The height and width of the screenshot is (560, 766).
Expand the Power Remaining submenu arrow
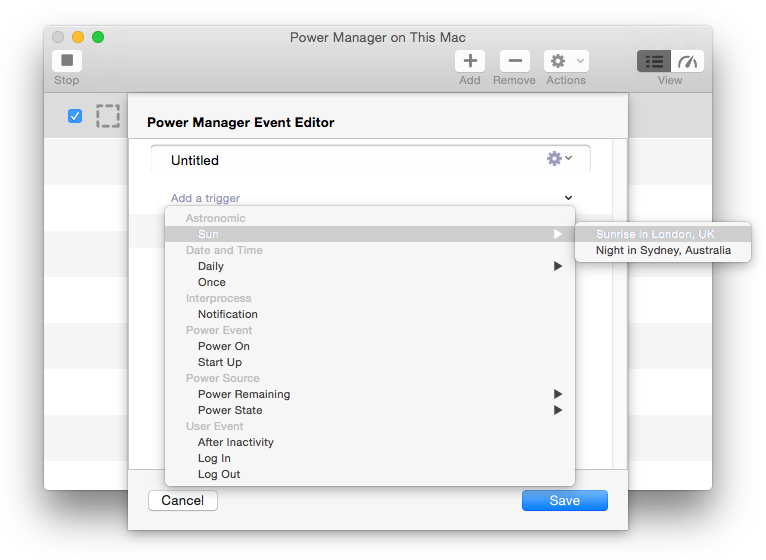point(557,394)
